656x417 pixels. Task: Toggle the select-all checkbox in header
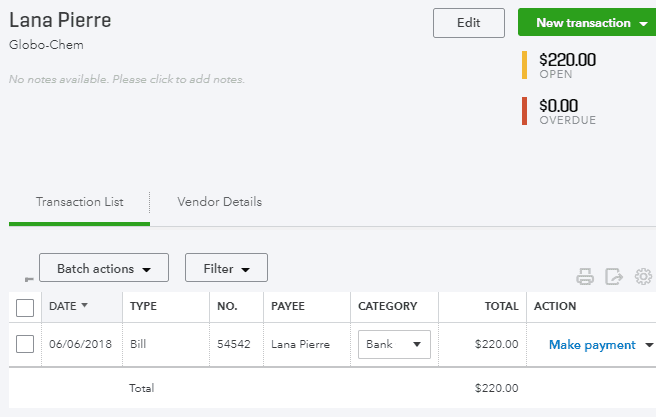click(25, 308)
